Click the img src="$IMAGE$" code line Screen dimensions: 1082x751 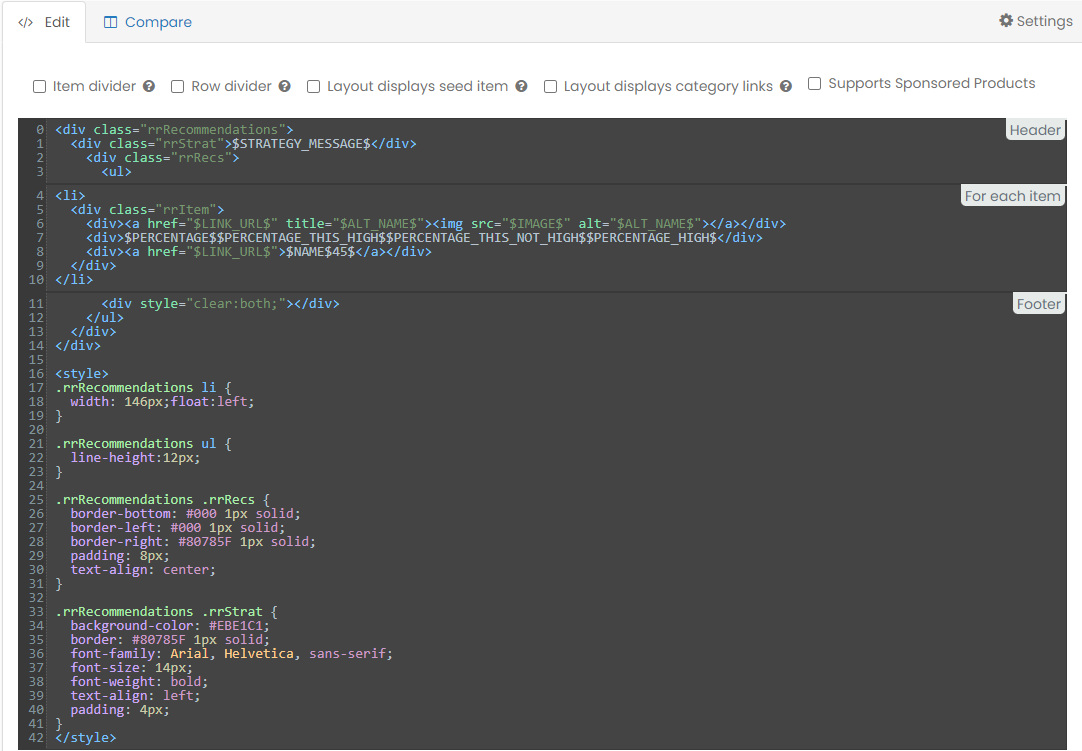(436, 224)
